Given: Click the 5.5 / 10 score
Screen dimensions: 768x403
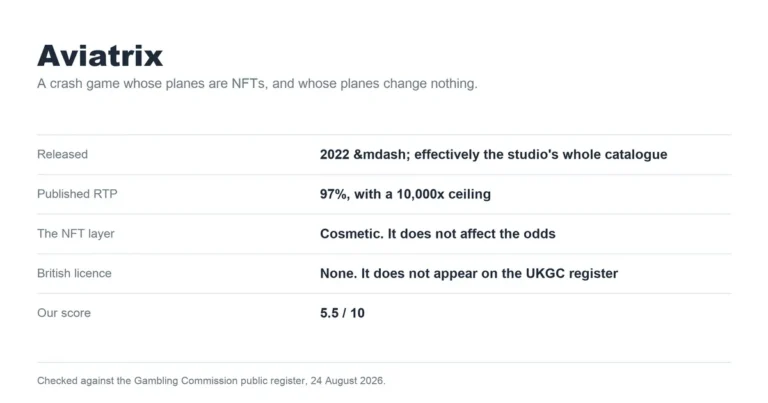Looking at the screenshot, I should click(342, 313).
